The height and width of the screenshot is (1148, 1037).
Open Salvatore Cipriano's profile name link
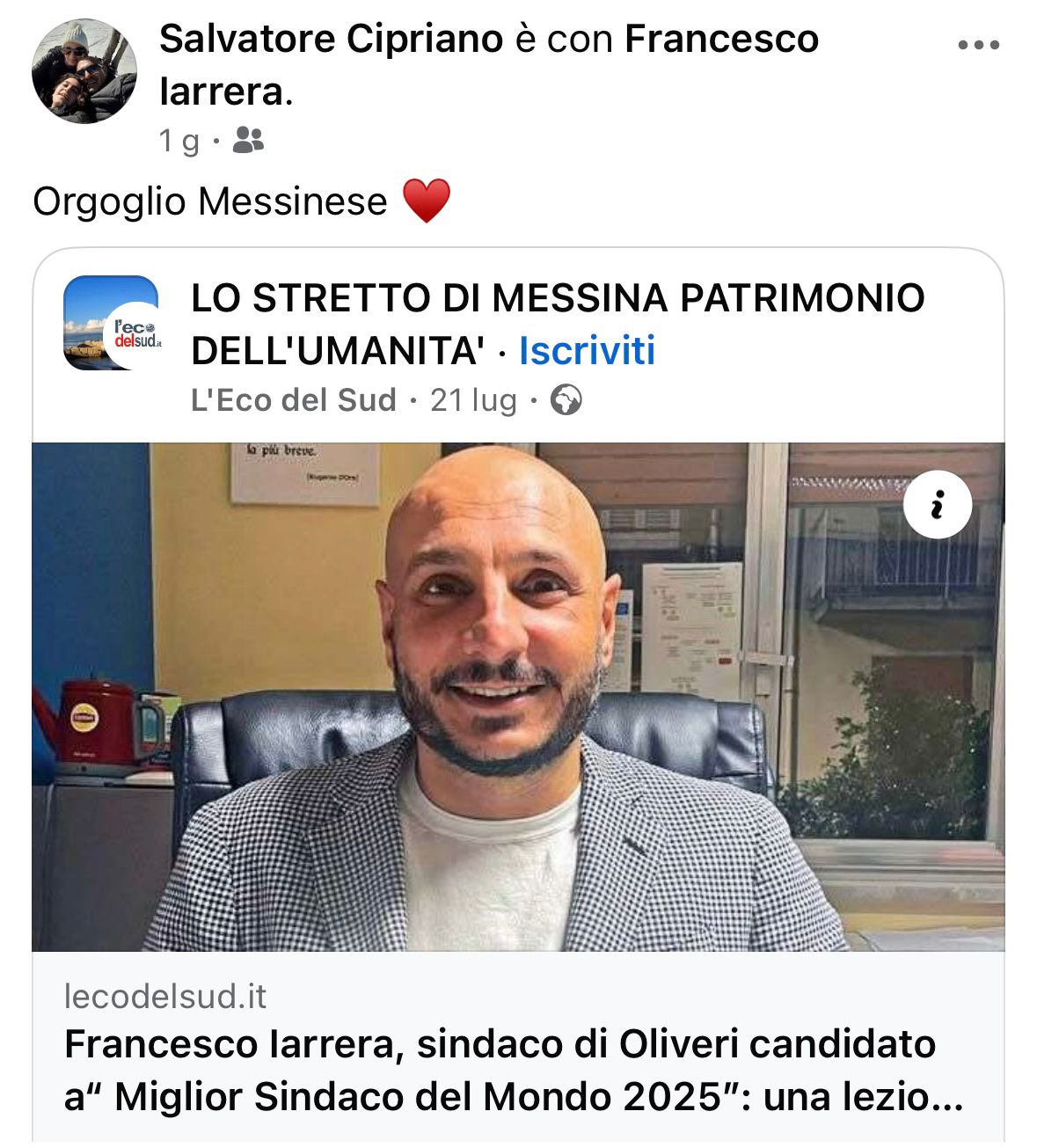[331, 39]
